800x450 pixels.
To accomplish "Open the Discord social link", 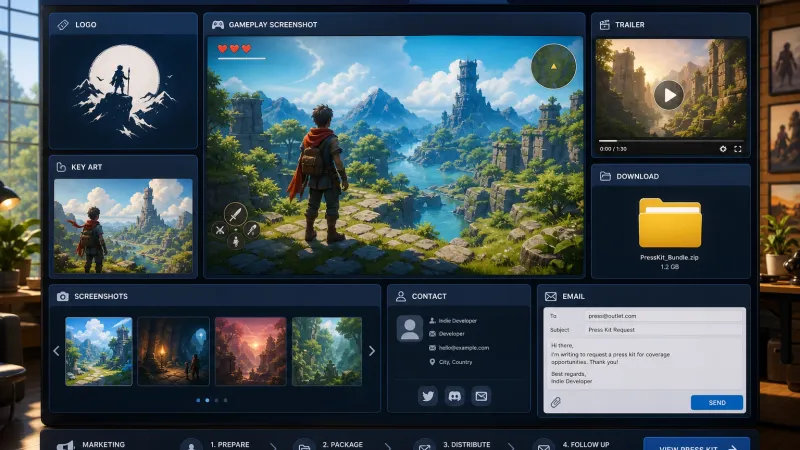I will coord(454,396).
